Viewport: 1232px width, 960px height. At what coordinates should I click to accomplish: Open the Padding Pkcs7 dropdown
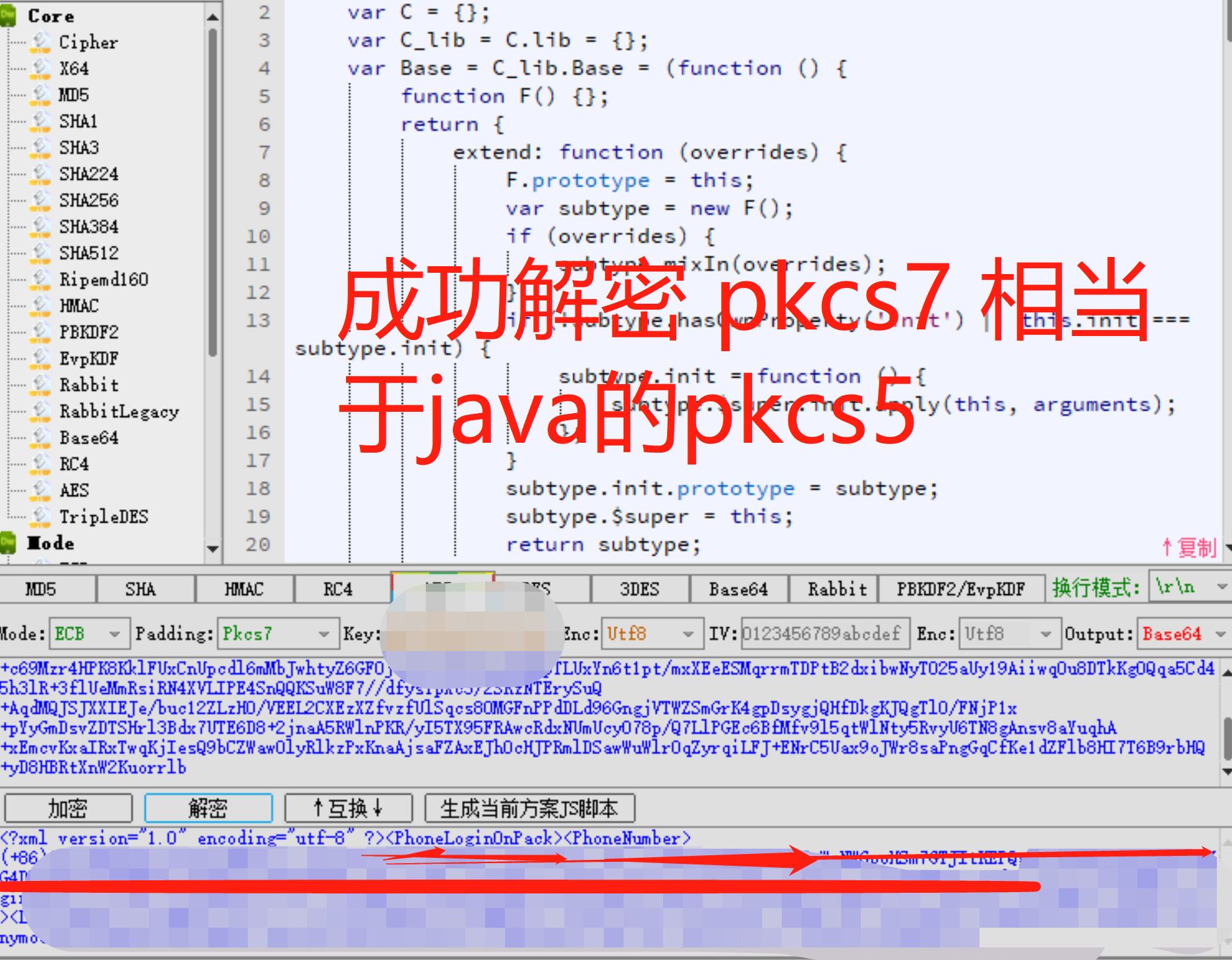(278, 634)
